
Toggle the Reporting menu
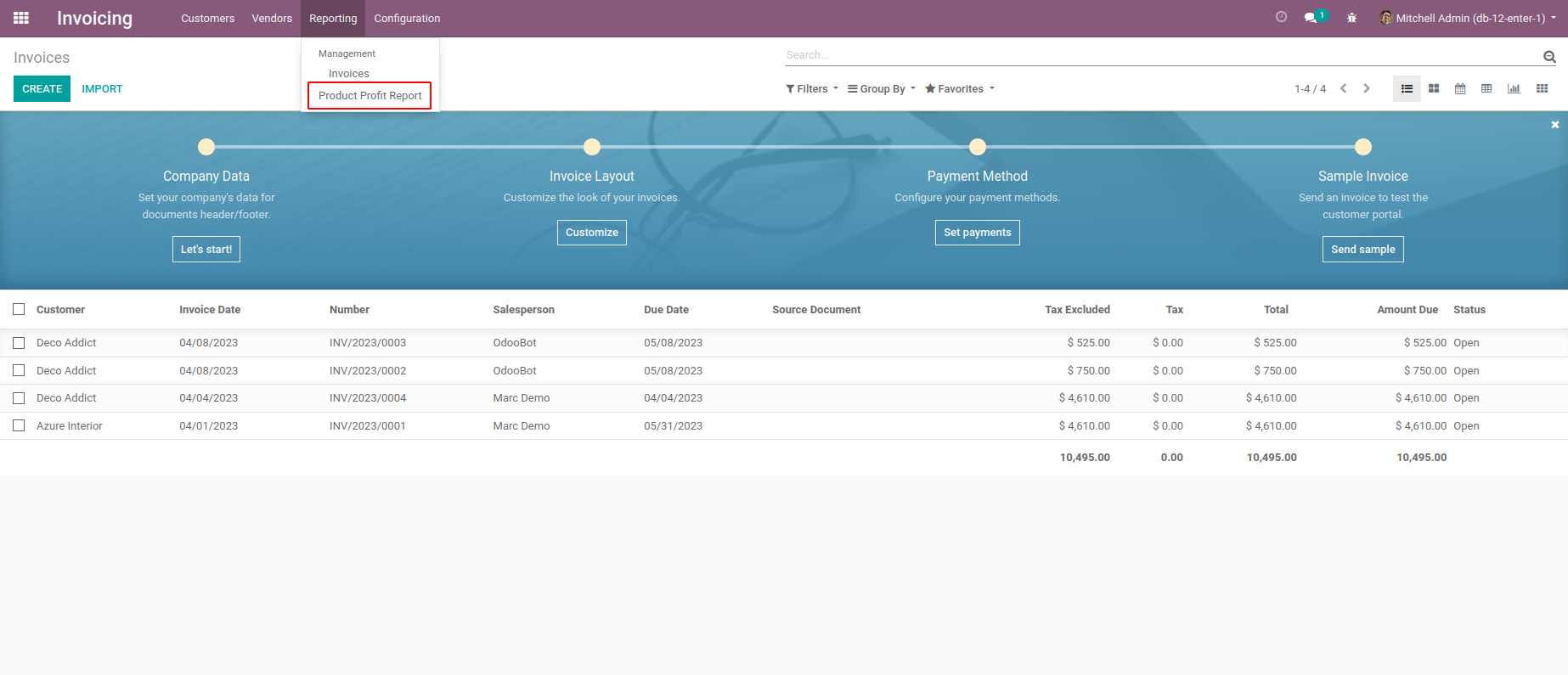tap(333, 18)
